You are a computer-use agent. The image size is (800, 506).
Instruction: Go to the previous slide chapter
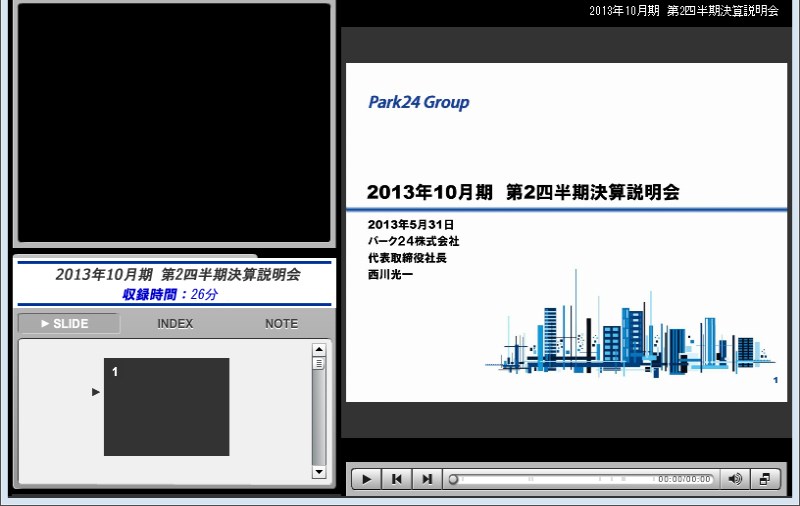coord(397,479)
